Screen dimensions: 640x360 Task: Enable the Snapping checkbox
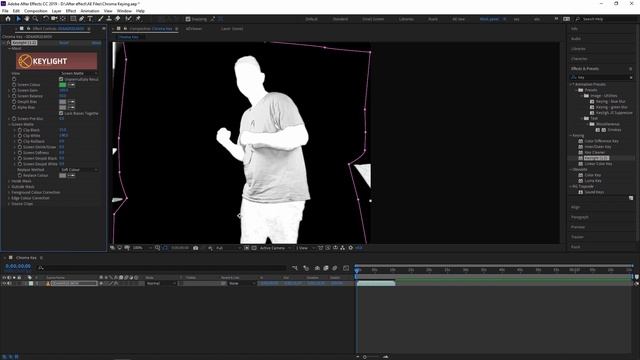(188, 19)
